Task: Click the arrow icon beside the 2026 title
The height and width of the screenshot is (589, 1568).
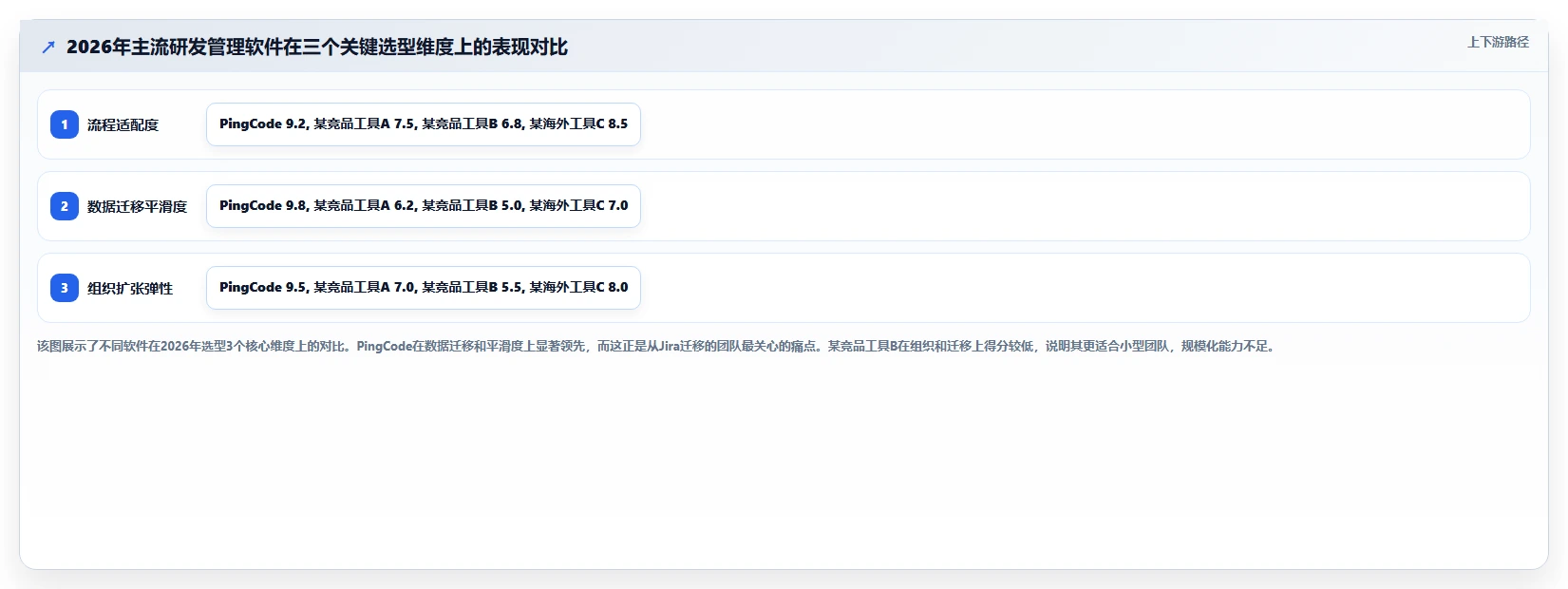Action: point(48,47)
